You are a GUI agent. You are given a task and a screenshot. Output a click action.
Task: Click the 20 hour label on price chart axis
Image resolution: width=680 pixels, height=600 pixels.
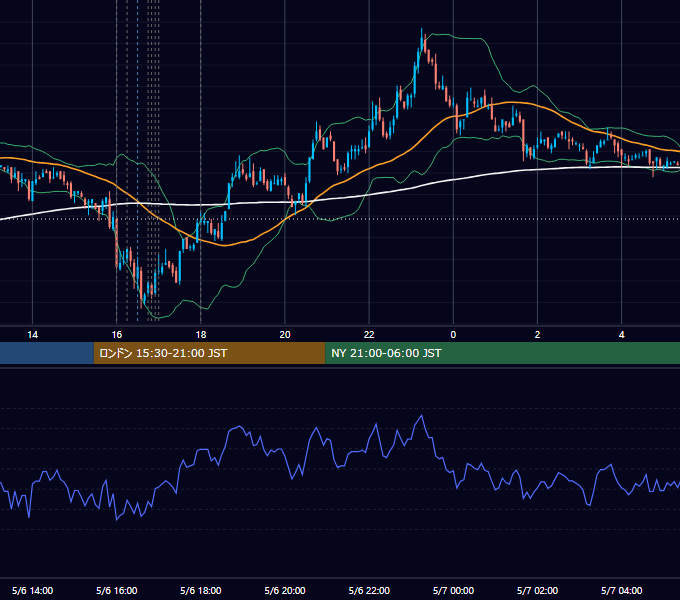[x=285, y=335]
